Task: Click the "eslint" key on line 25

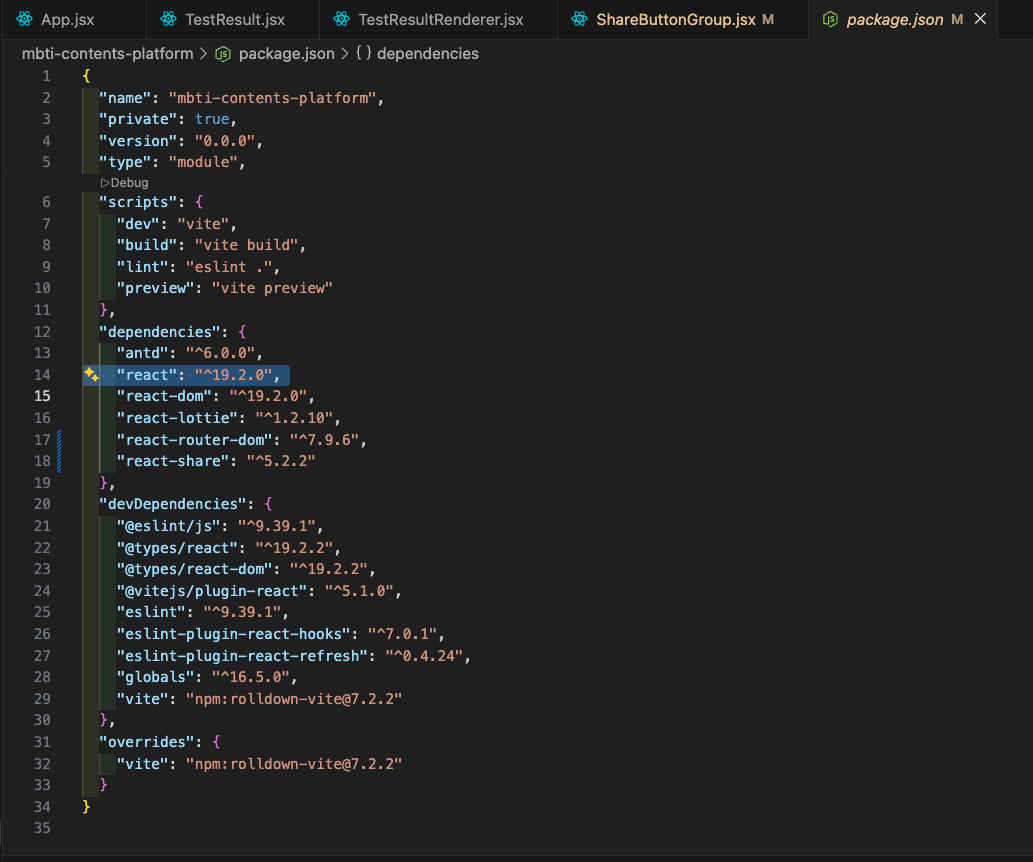Action: click(x=151, y=612)
